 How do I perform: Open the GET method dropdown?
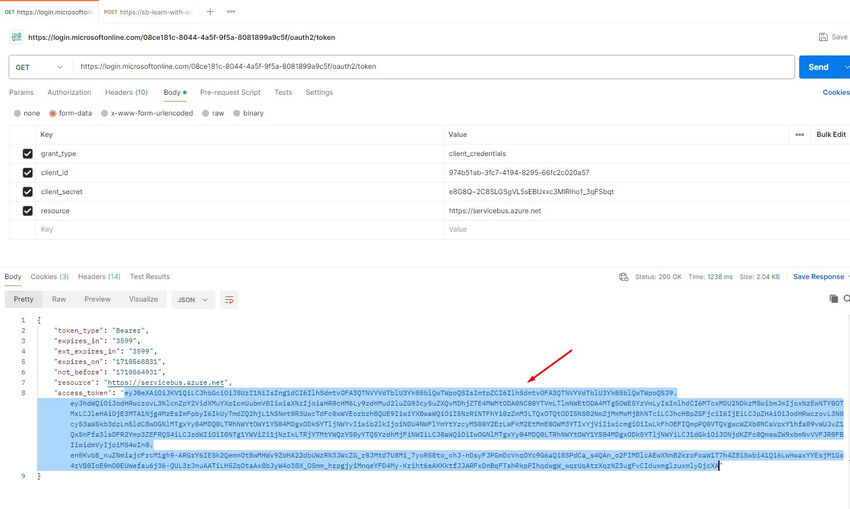click(40, 67)
